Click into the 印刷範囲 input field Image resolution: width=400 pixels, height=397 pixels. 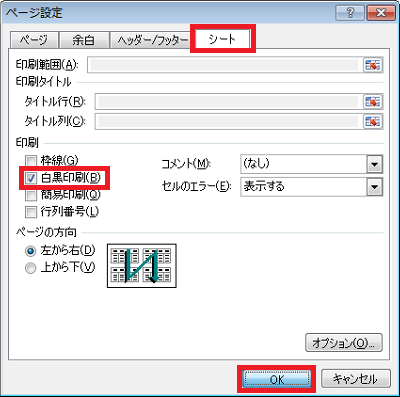225,65
